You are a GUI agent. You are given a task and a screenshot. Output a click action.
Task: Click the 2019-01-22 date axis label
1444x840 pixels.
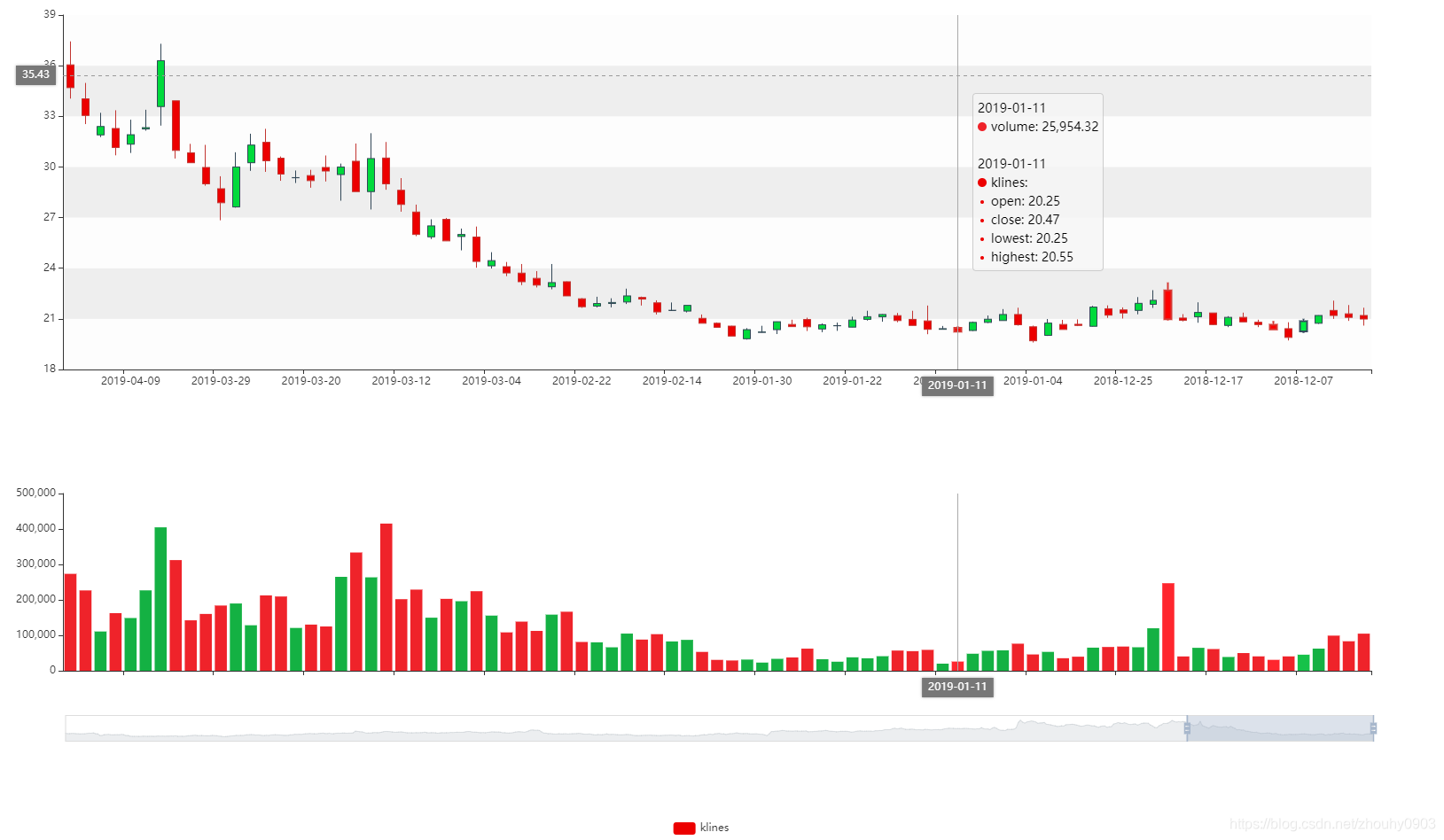[x=853, y=381]
